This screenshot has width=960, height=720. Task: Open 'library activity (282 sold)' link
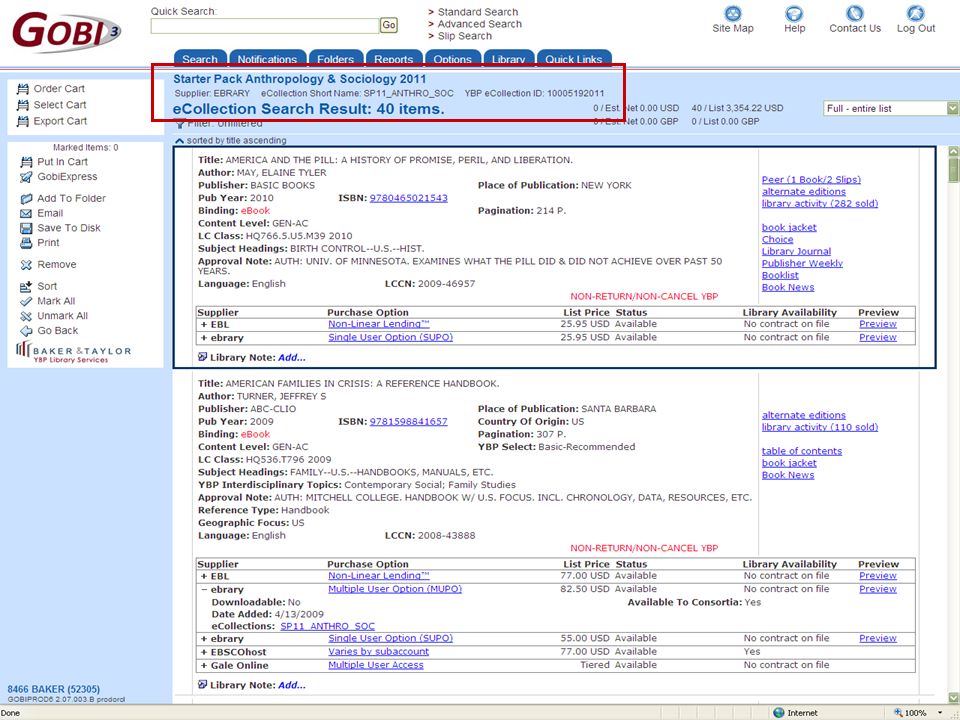tap(820, 203)
